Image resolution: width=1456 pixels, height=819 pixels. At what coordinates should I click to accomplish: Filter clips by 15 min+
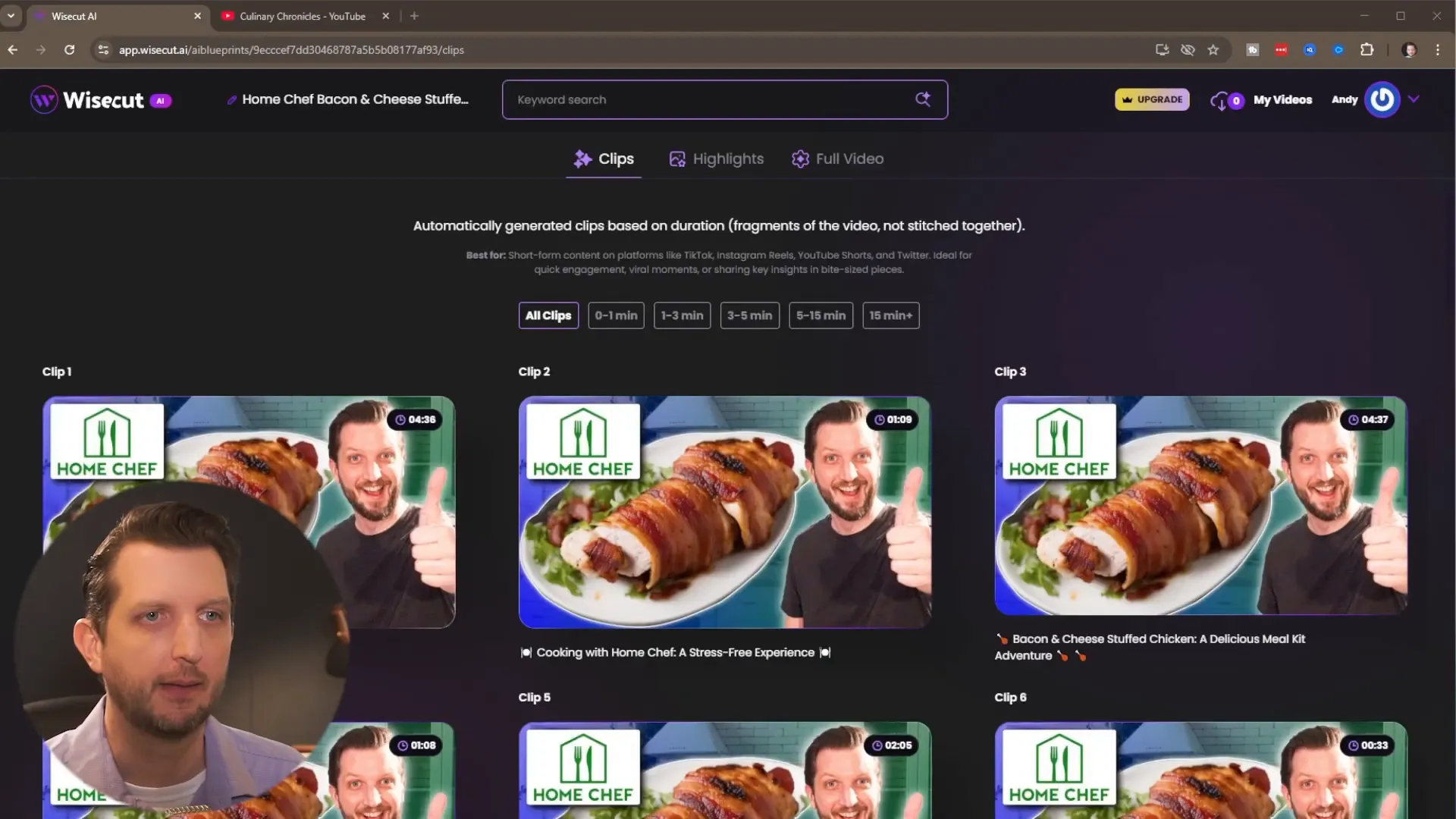tap(890, 315)
